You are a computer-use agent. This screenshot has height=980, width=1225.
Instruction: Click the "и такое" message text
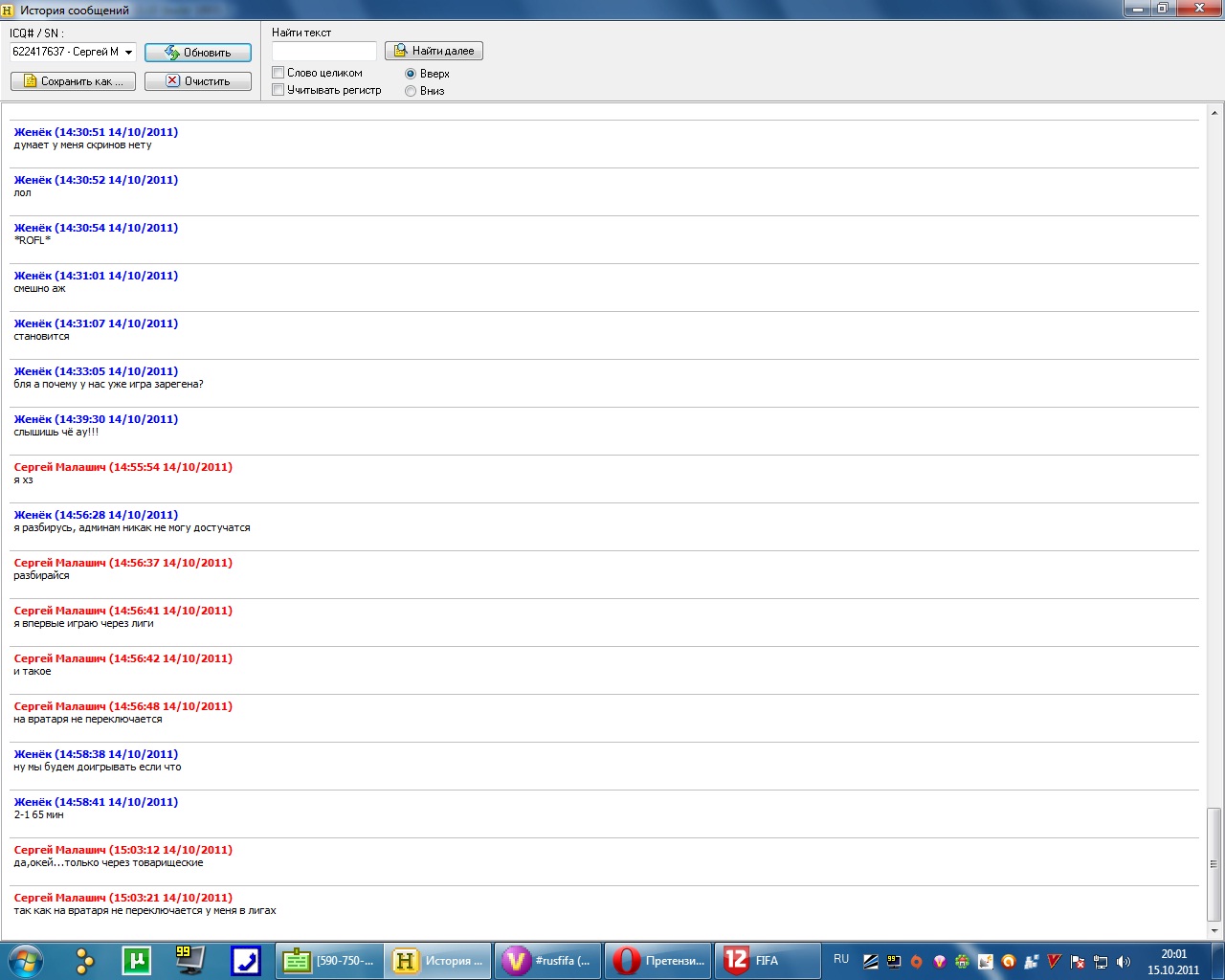[33, 672]
